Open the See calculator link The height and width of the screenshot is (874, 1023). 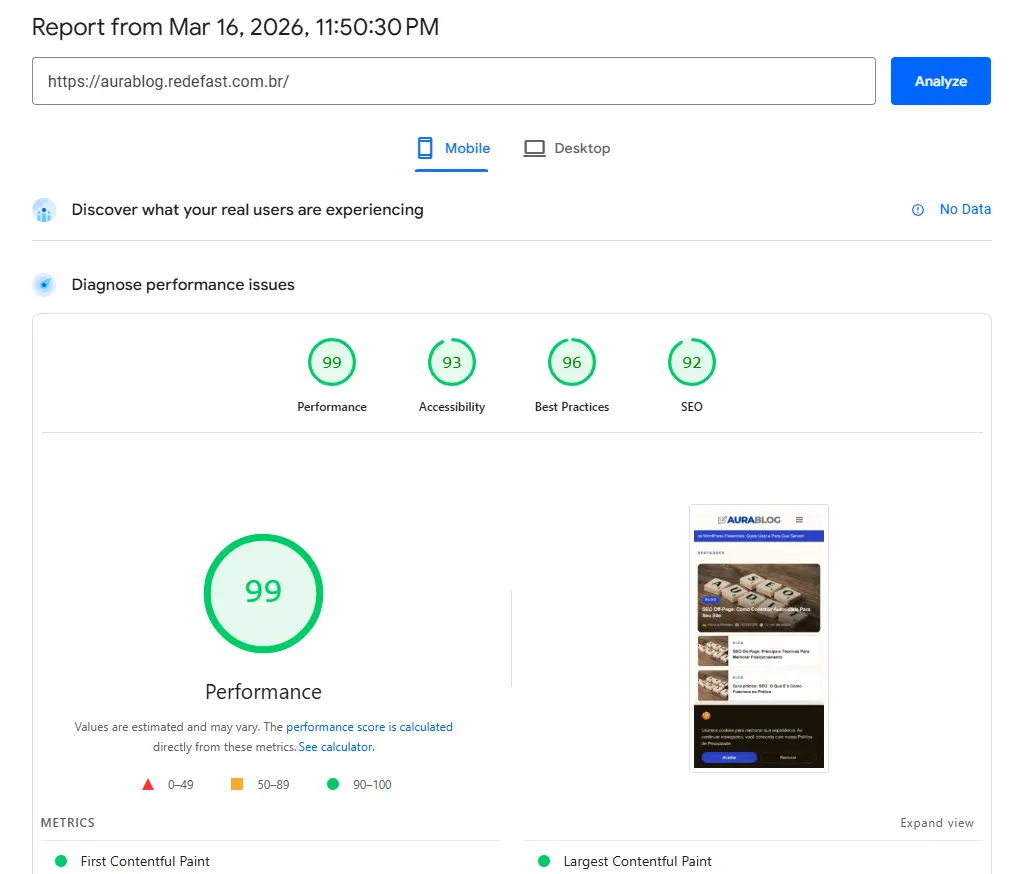click(336, 747)
